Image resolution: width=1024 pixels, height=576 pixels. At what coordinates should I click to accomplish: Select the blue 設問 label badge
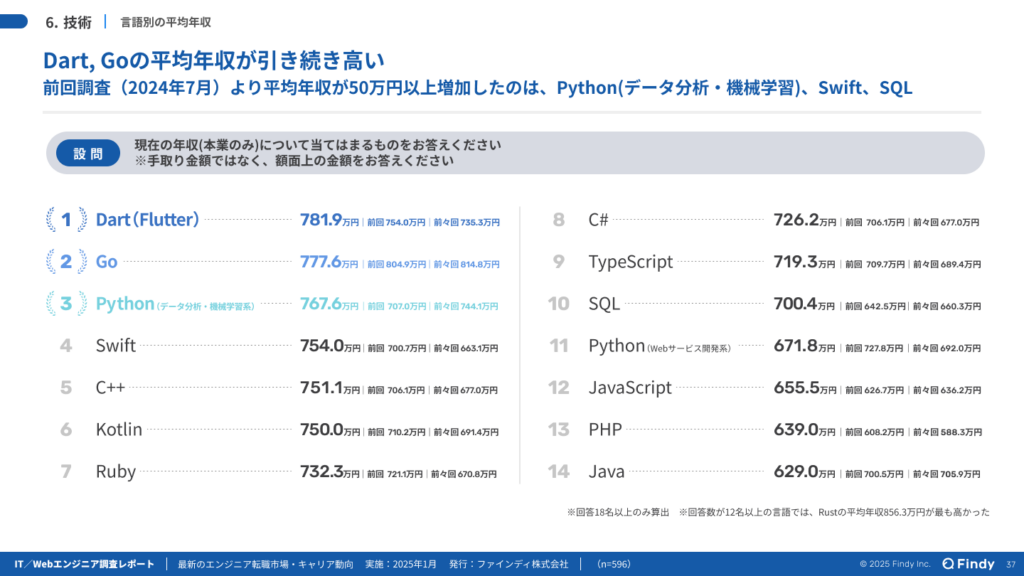point(88,154)
